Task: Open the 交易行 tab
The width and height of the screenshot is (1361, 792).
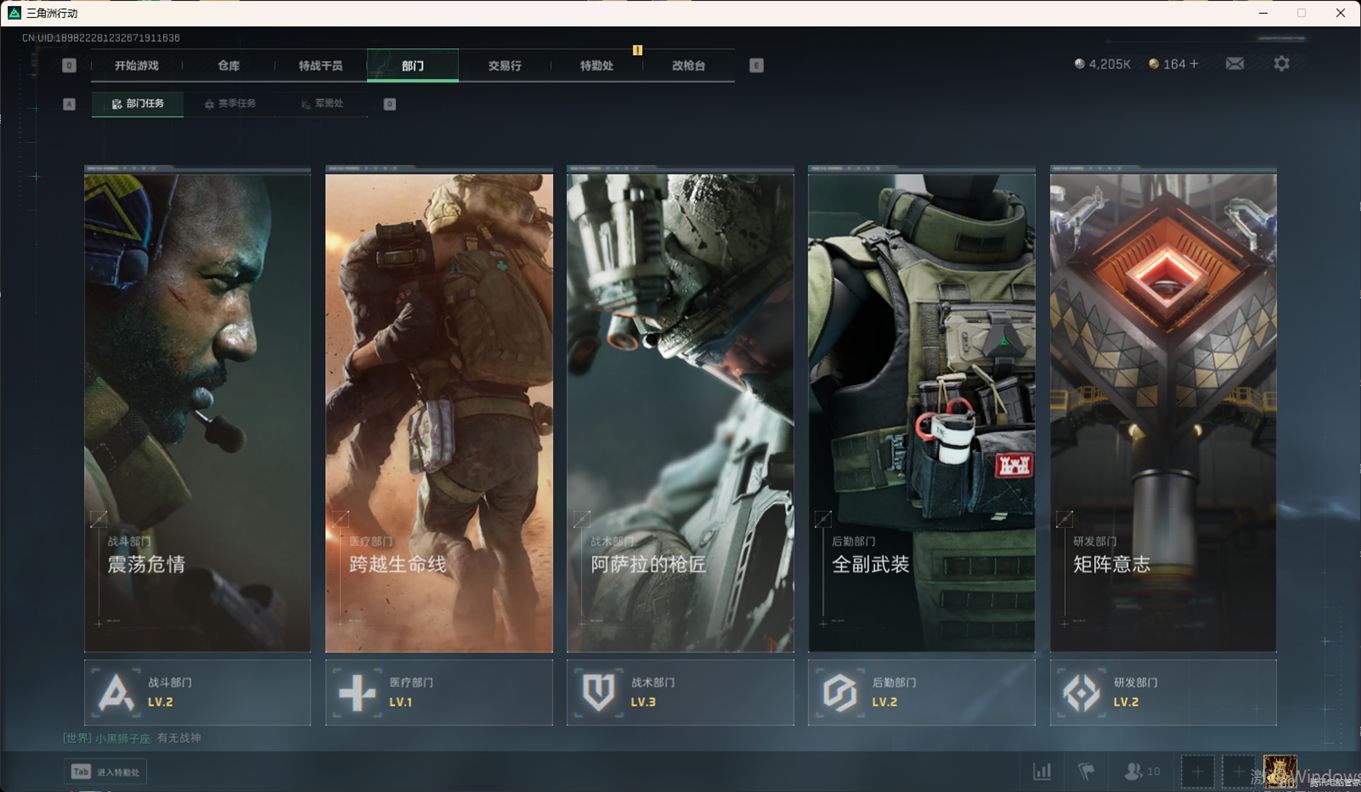Action: click(x=505, y=66)
